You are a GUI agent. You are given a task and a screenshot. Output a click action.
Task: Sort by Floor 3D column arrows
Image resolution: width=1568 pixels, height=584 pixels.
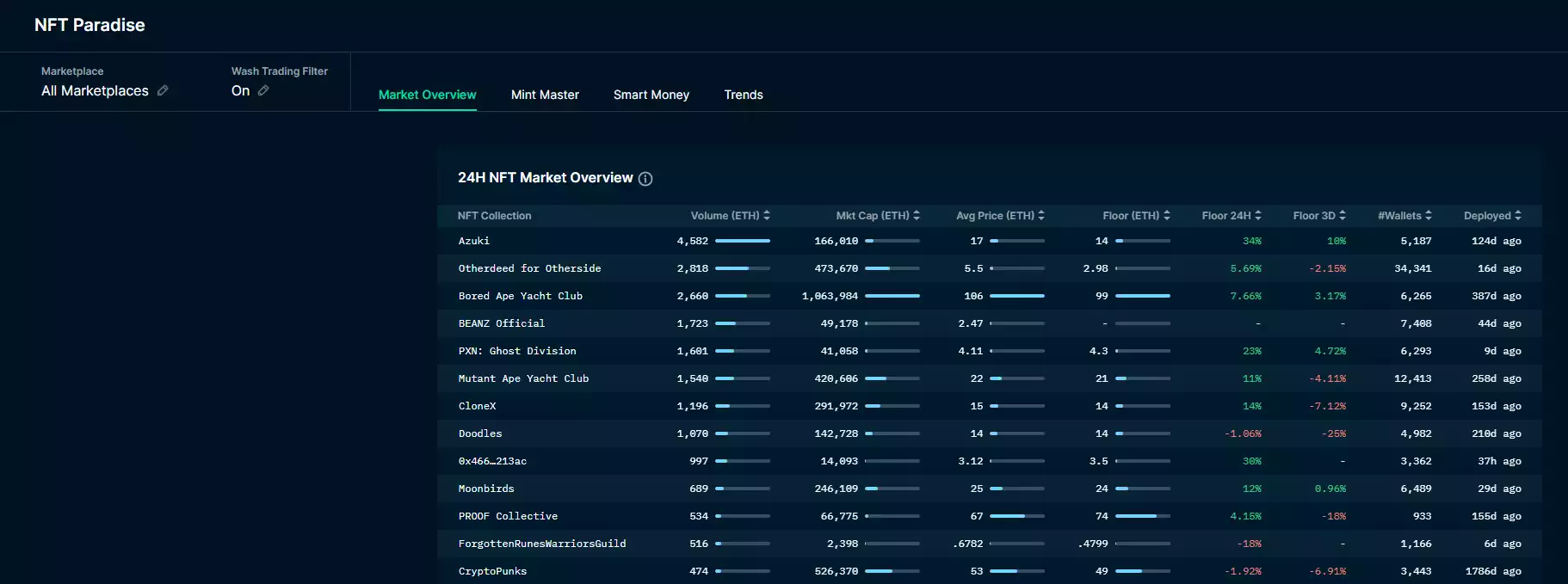coord(1343,216)
